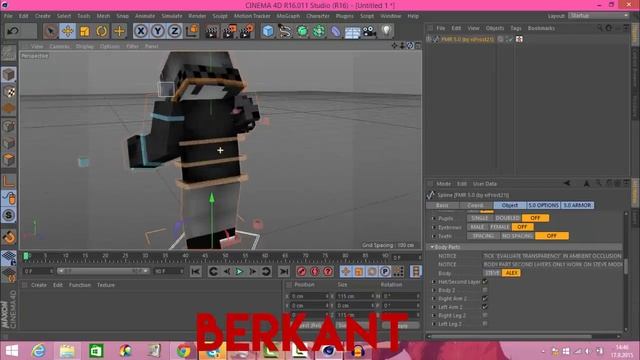640x360 pixels.
Task: Toggle Left Leg 2 checkbox
Action: pos(485,324)
